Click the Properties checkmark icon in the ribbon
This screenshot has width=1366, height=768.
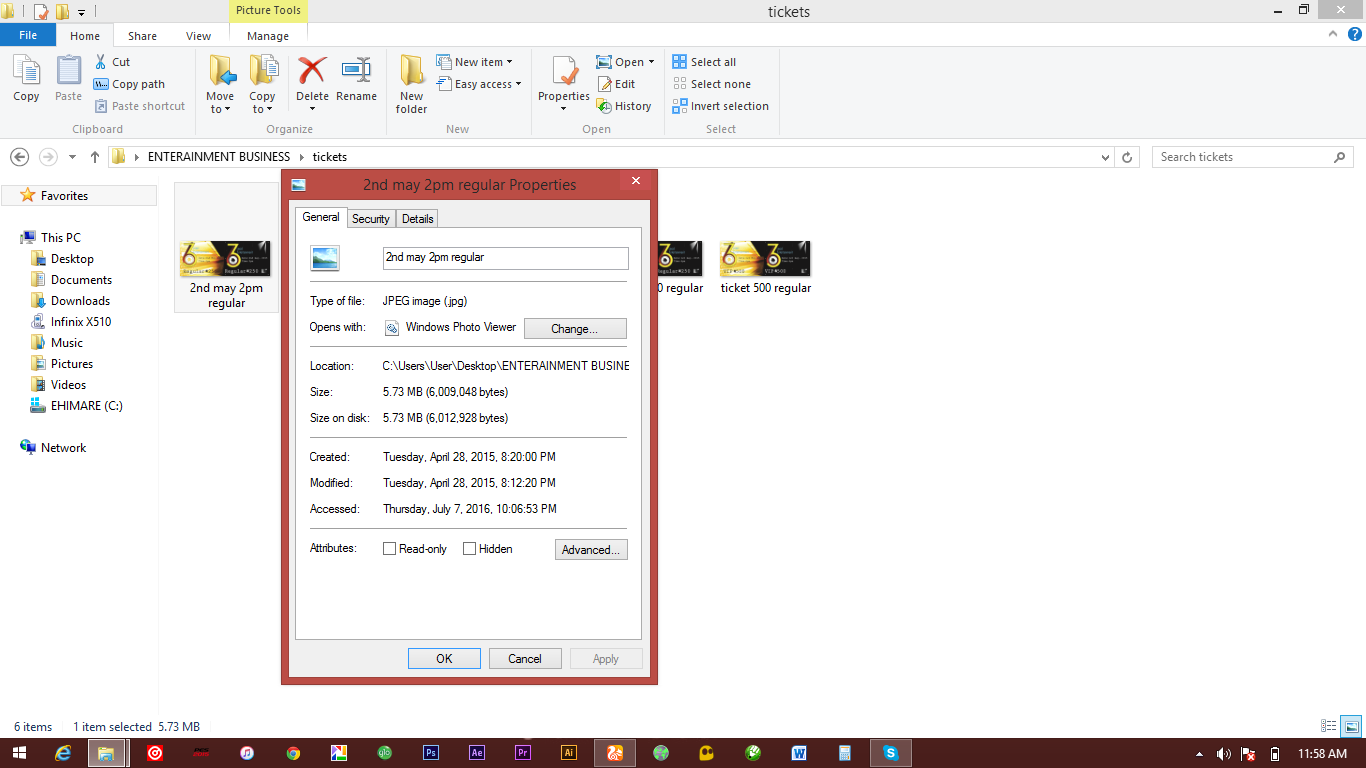tap(565, 72)
